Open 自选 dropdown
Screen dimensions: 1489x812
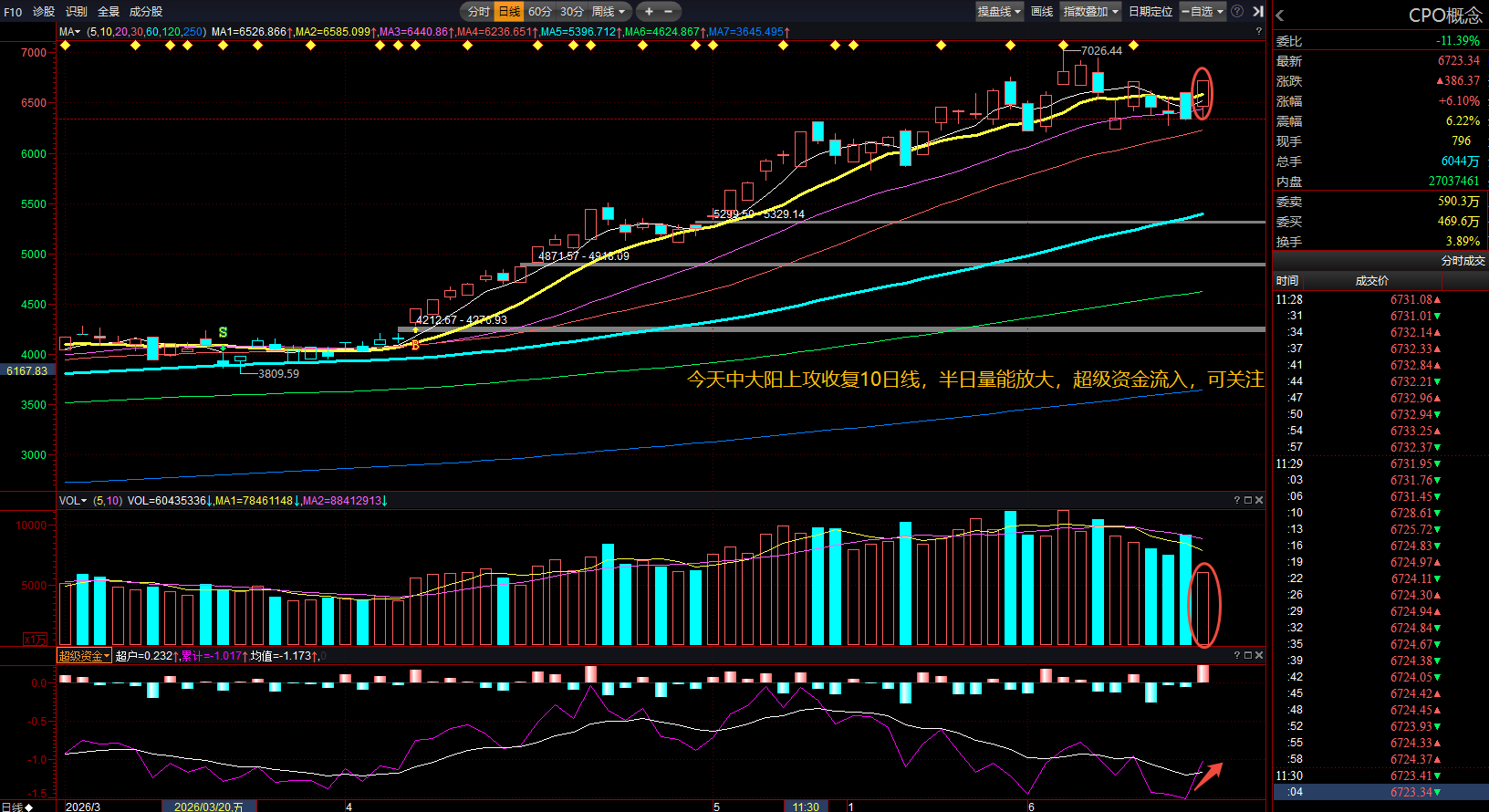coord(1203,12)
